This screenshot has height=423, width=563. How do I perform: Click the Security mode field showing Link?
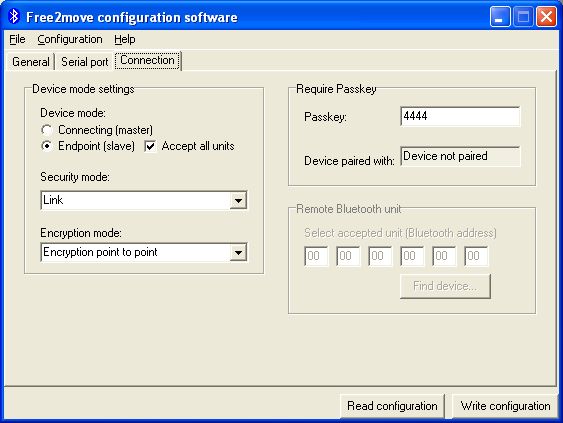[x=144, y=200]
